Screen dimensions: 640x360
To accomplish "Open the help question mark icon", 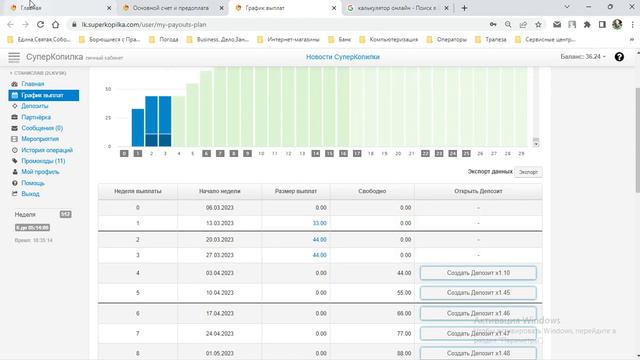I will click(619, 57).
